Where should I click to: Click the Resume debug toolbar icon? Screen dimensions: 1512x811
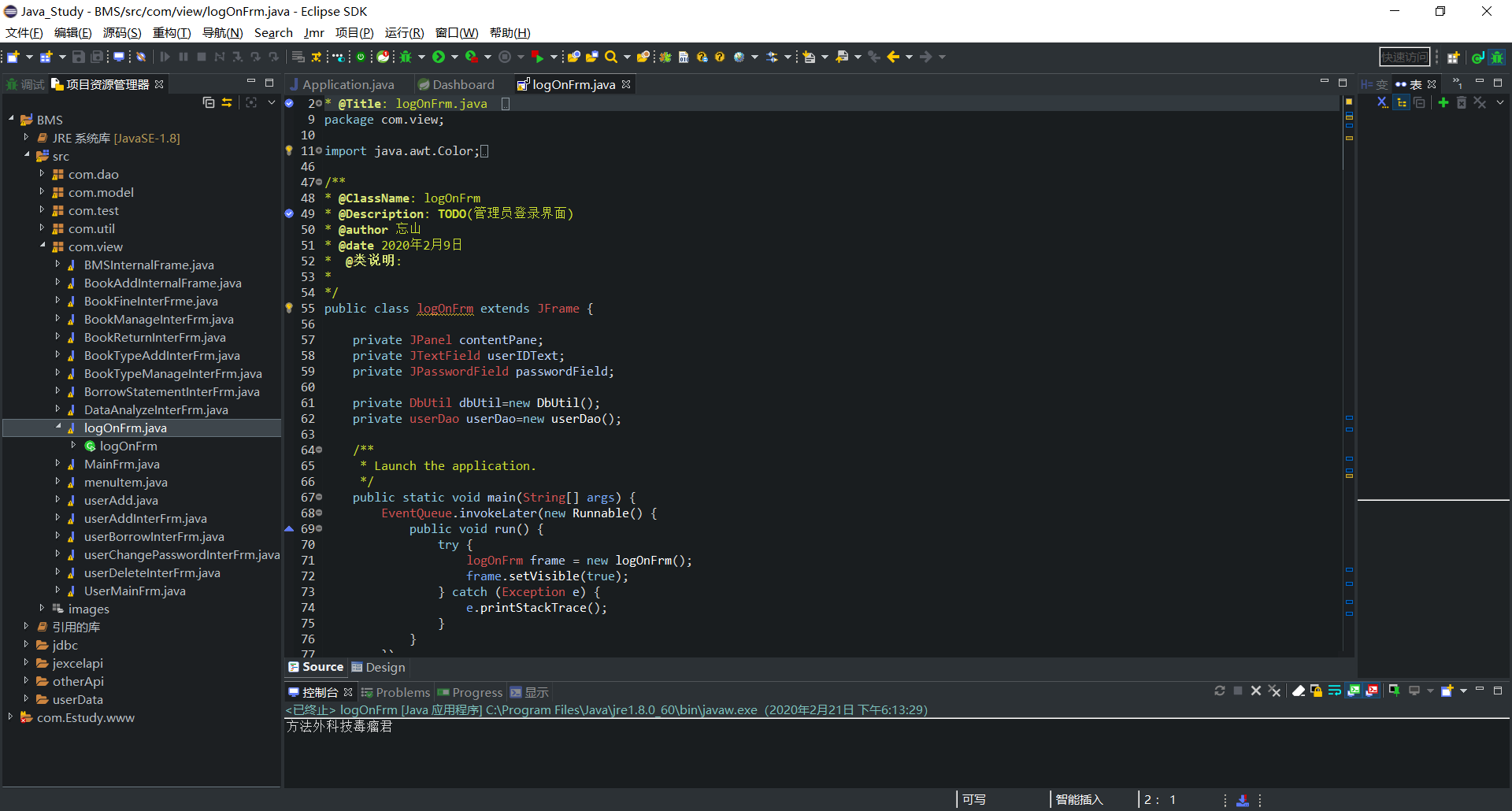click(x=165, y=57)
